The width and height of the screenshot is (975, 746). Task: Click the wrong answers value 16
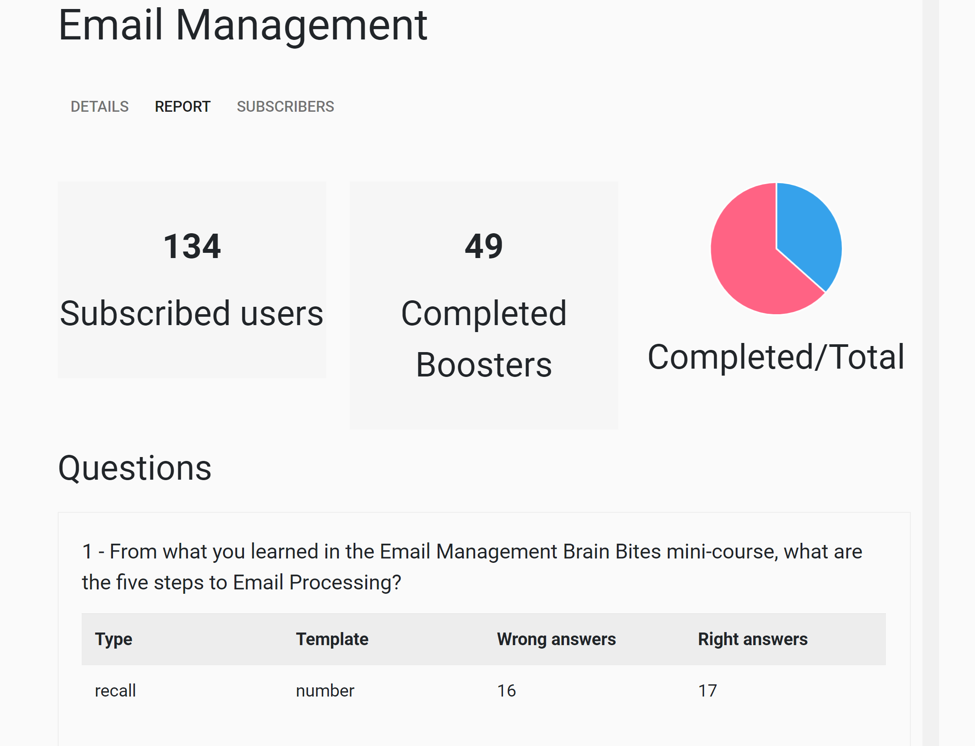[507, 691]
